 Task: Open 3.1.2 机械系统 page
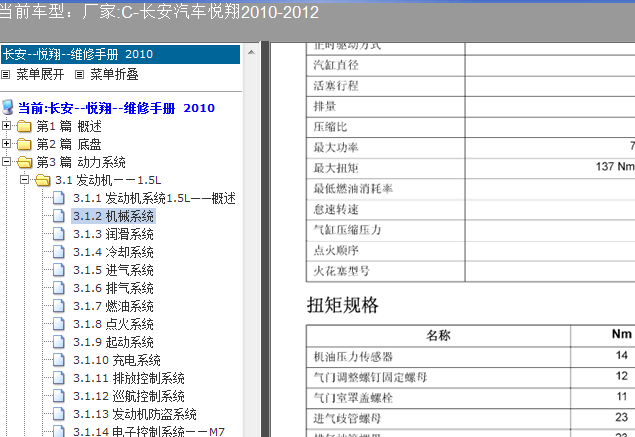pyautogui.click(x=113, y=216)
